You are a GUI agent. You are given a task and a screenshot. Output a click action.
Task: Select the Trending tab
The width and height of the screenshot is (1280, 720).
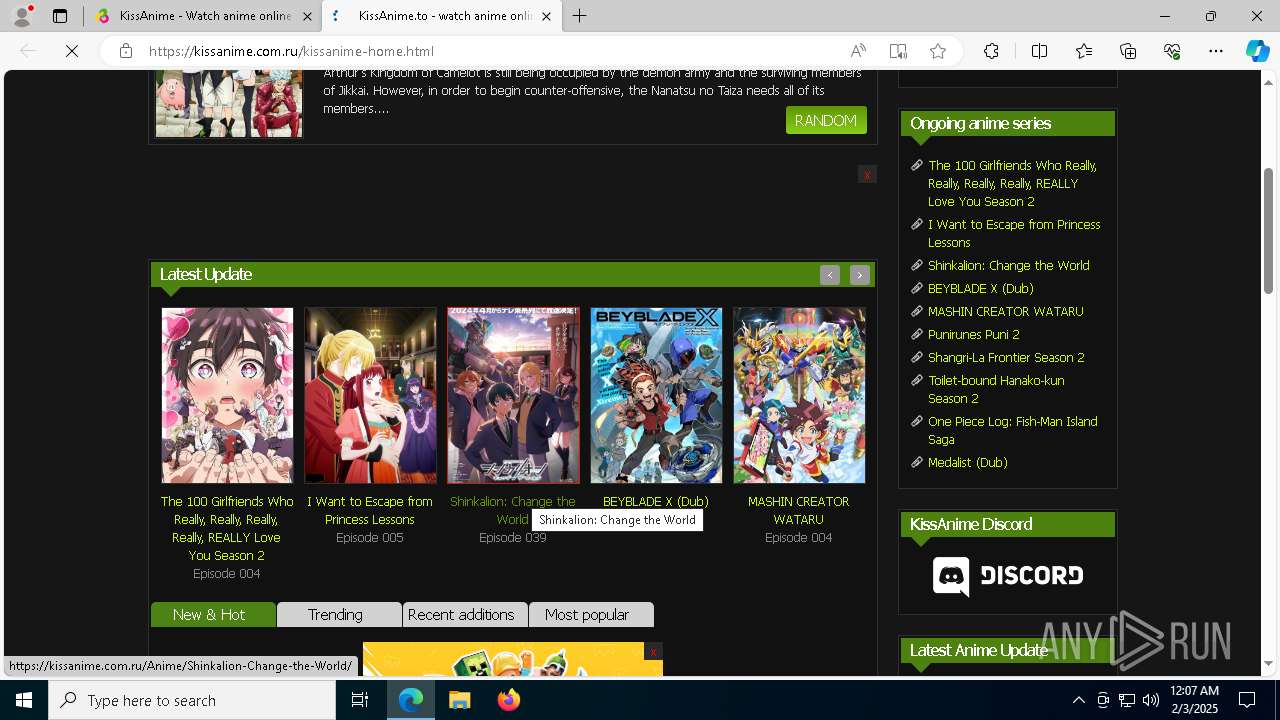[339, 614]
